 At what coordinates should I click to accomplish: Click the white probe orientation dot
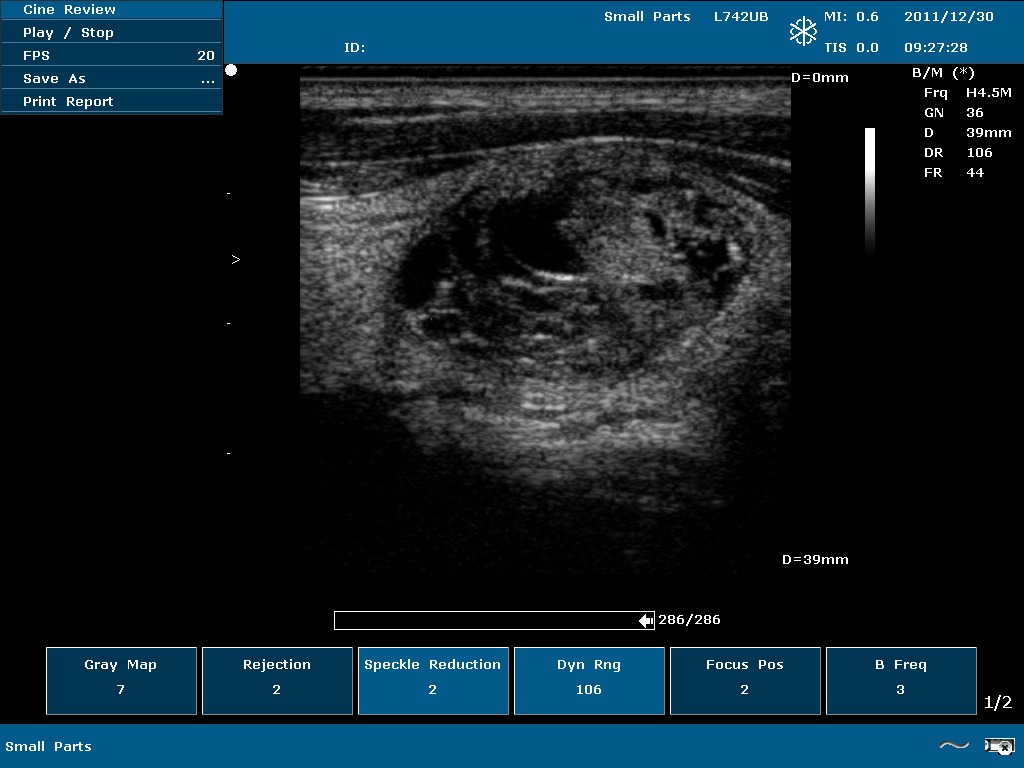[231, 70]
